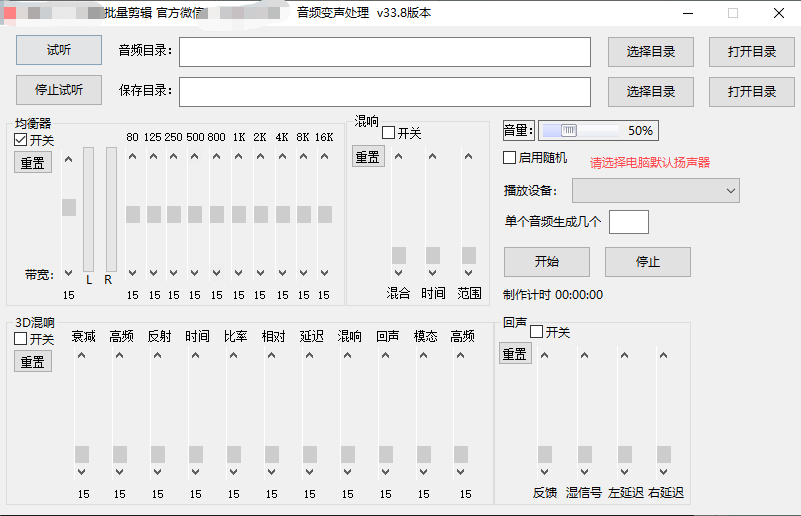
Task: Enable the 回声 echo 开关 checkbox
Action: (537, 332)
